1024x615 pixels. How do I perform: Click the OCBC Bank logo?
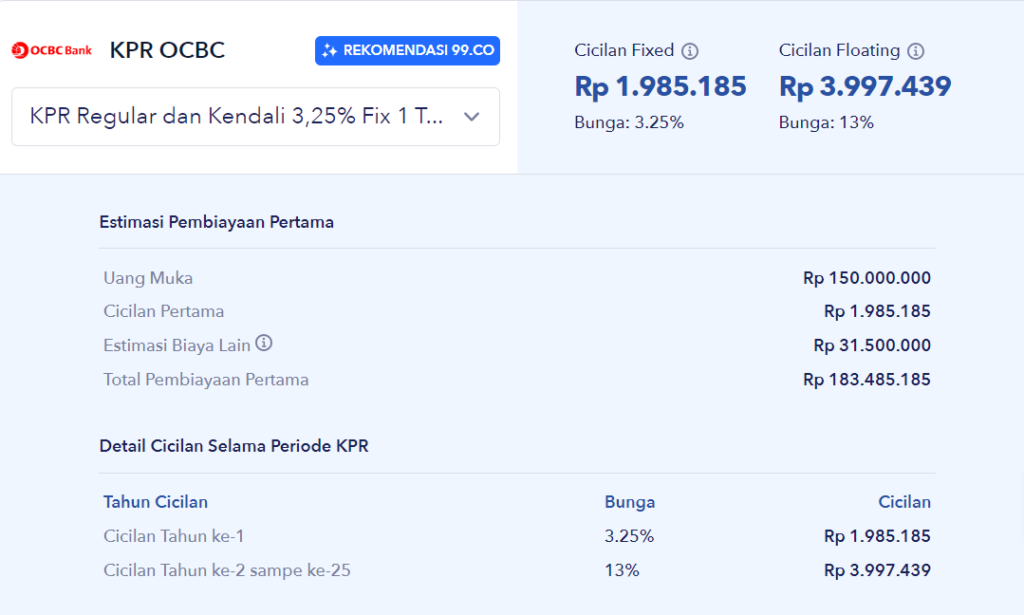pos(51,47)
